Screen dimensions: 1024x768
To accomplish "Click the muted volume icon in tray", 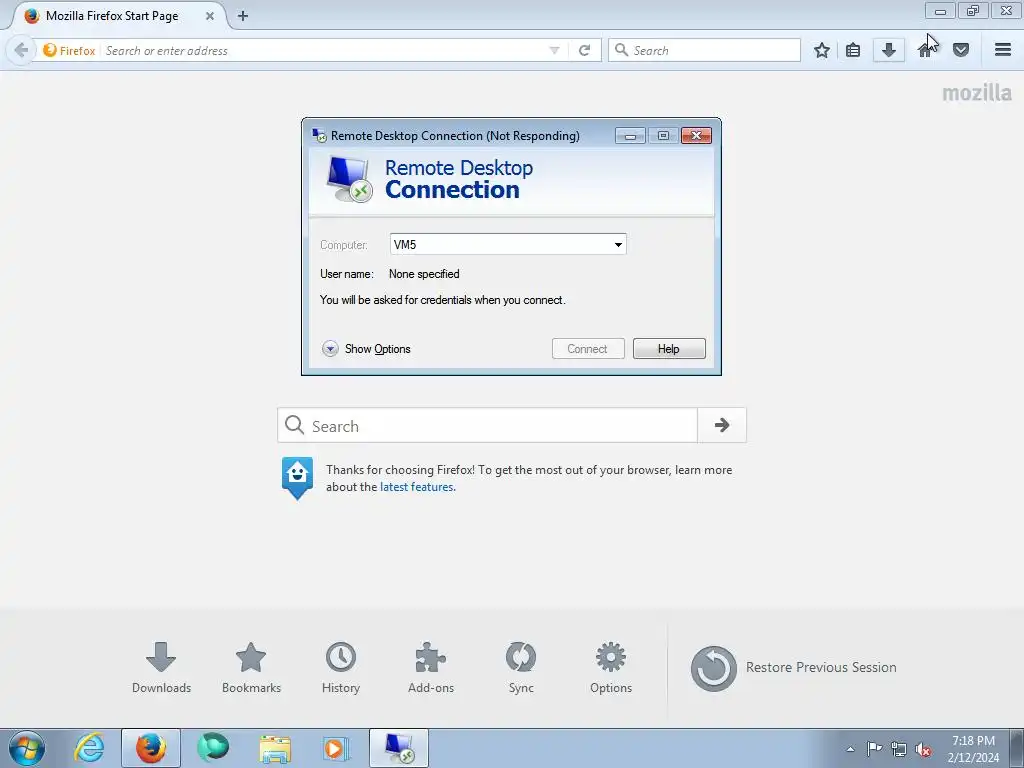I will point(923,749).
